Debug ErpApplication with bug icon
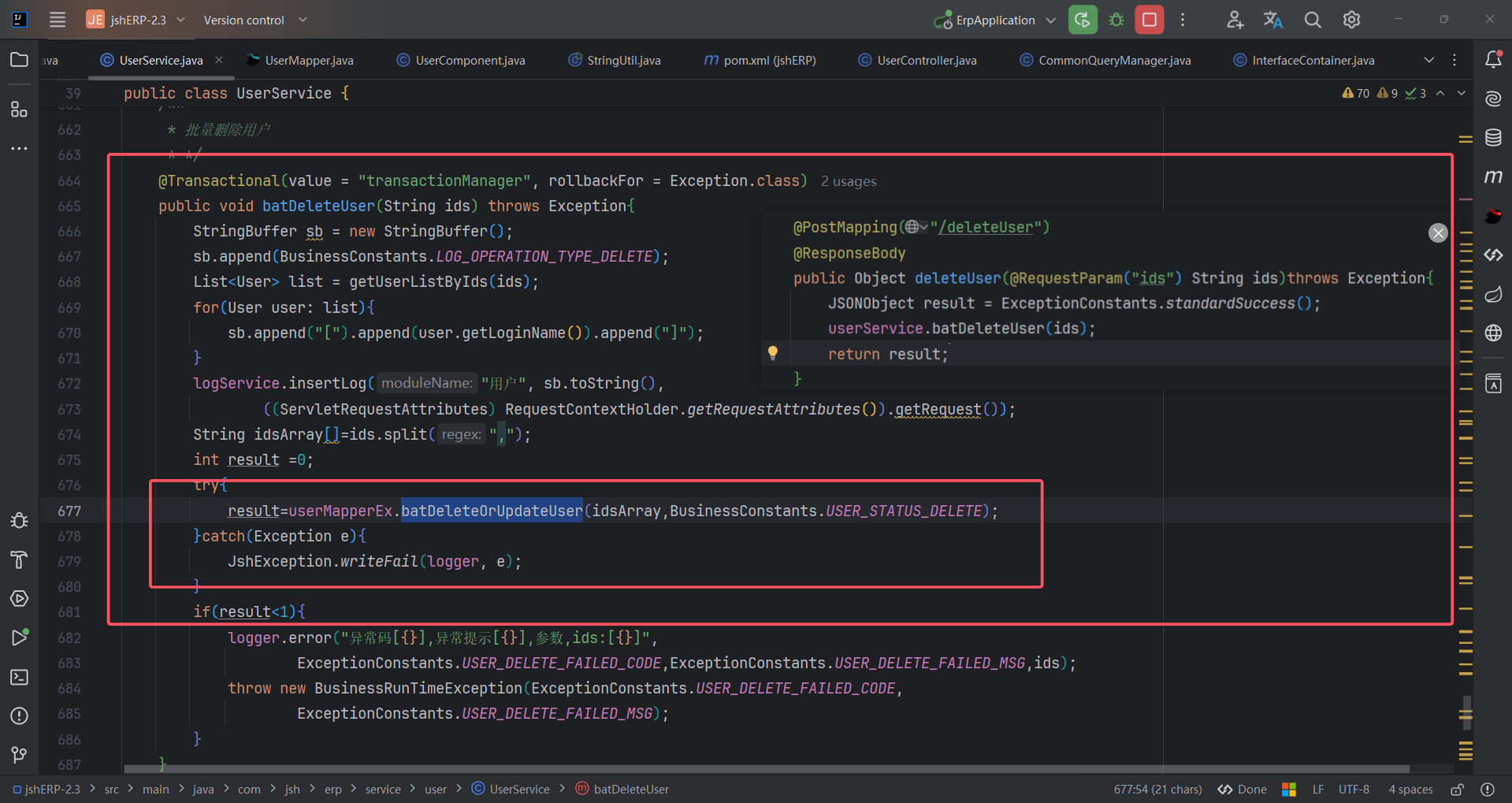Screen dimensions: 1512x803 (x=1116, y=20)
